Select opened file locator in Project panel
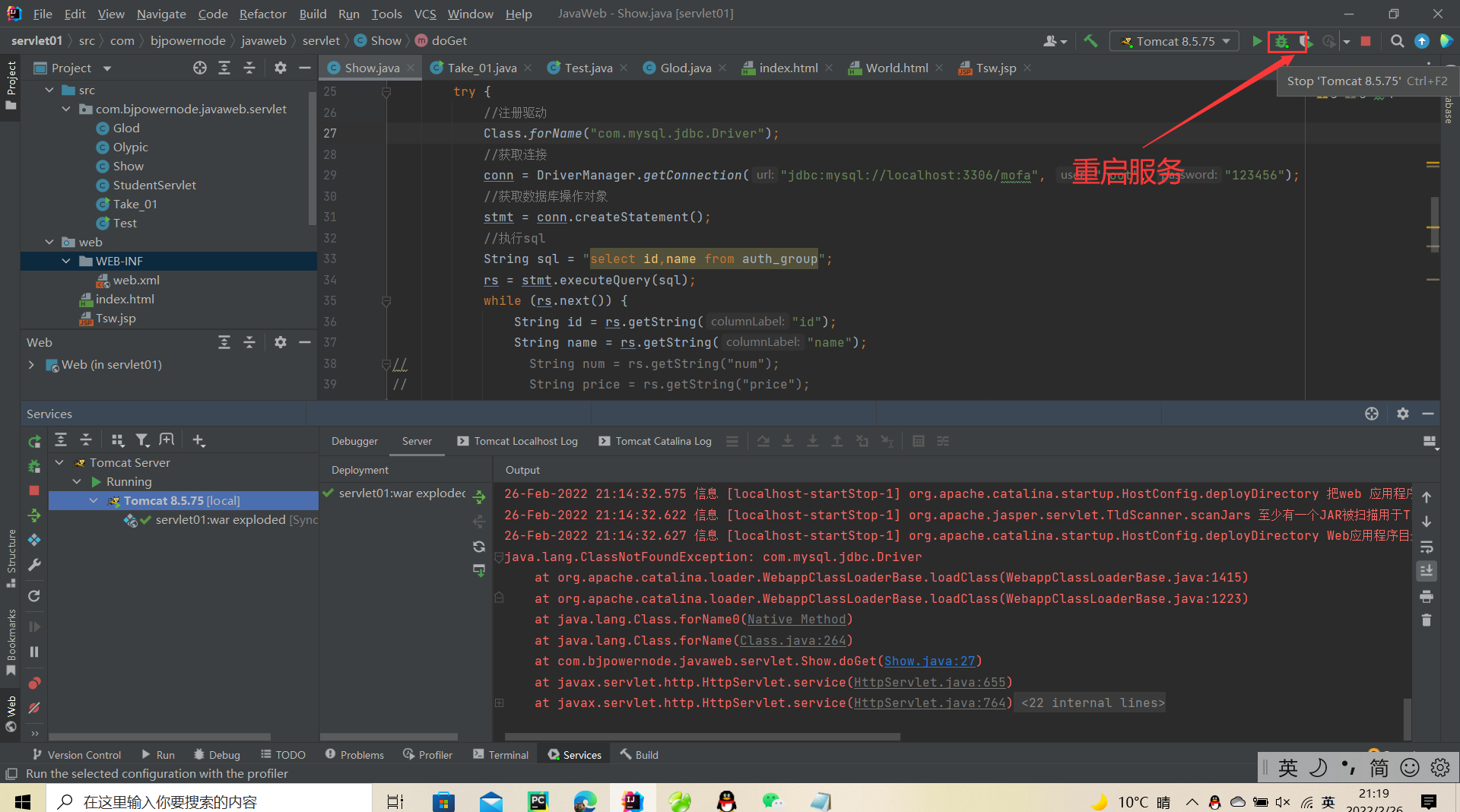Screen dimensions: 1460x812 (x=199, y=68)
